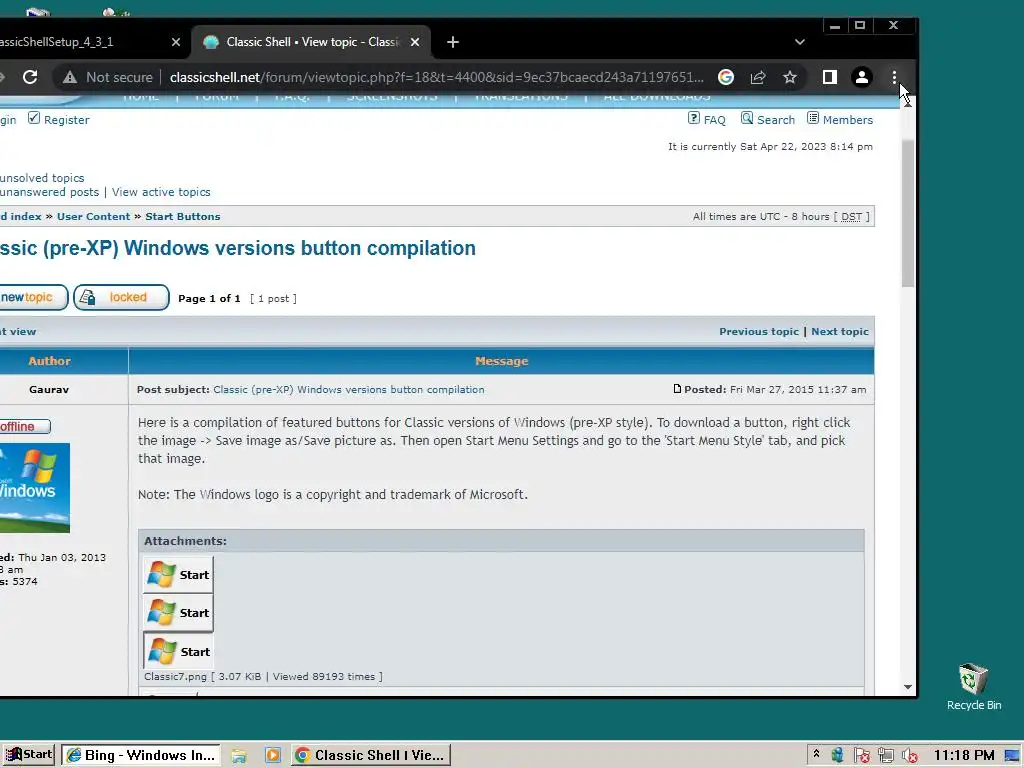The height and width of the screenshot is (768, 1024).
Task: Open the Chrome side panel icon
Action: (829, 77)
